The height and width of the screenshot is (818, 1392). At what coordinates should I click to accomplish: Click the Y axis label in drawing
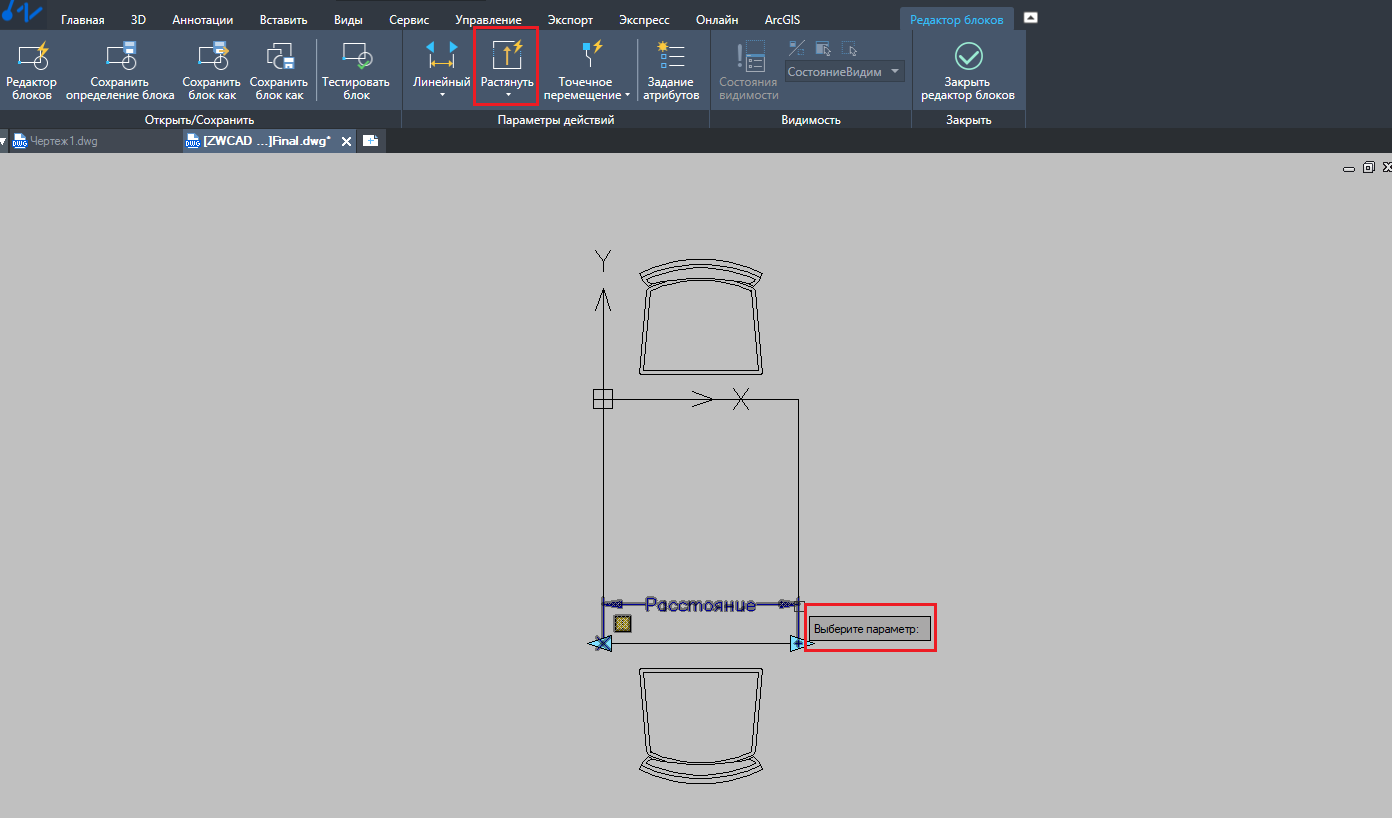[x=602, y=261]
